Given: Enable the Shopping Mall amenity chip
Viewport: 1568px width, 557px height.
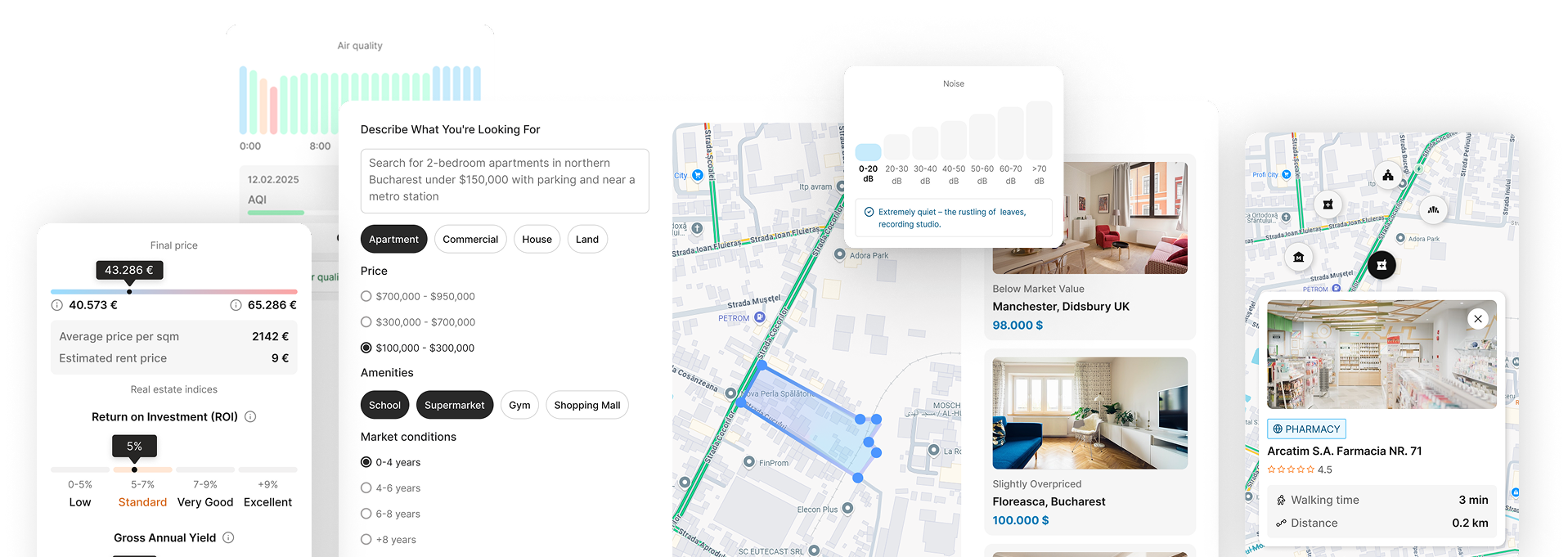Looking at the screenshot, I should 586,406.
